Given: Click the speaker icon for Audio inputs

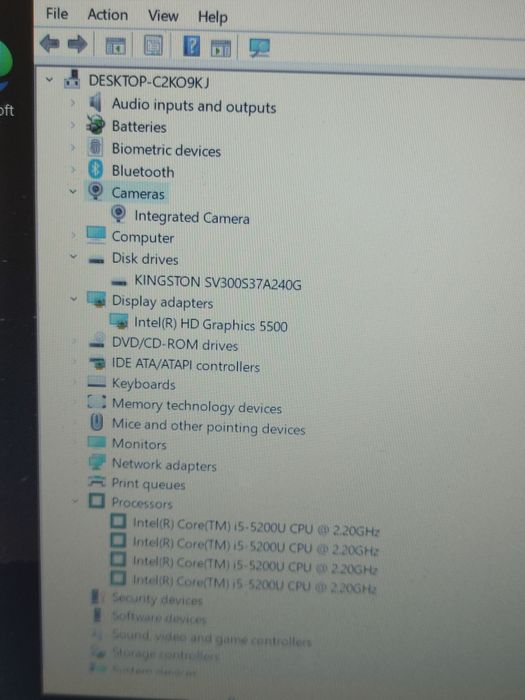Looking at the screenshot, I should [96, 102].
